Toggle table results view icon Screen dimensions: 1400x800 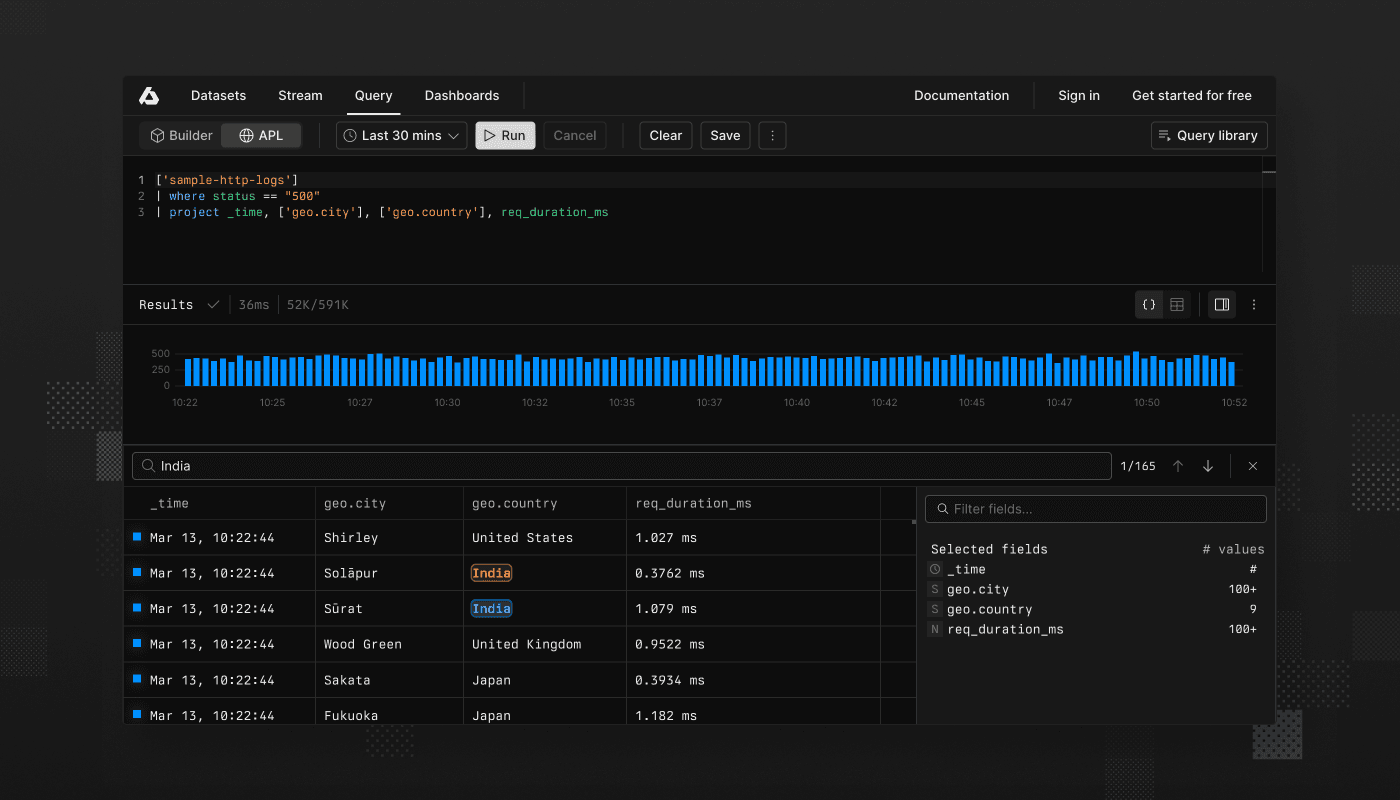pyautogui.click(x=1176, y=304)
